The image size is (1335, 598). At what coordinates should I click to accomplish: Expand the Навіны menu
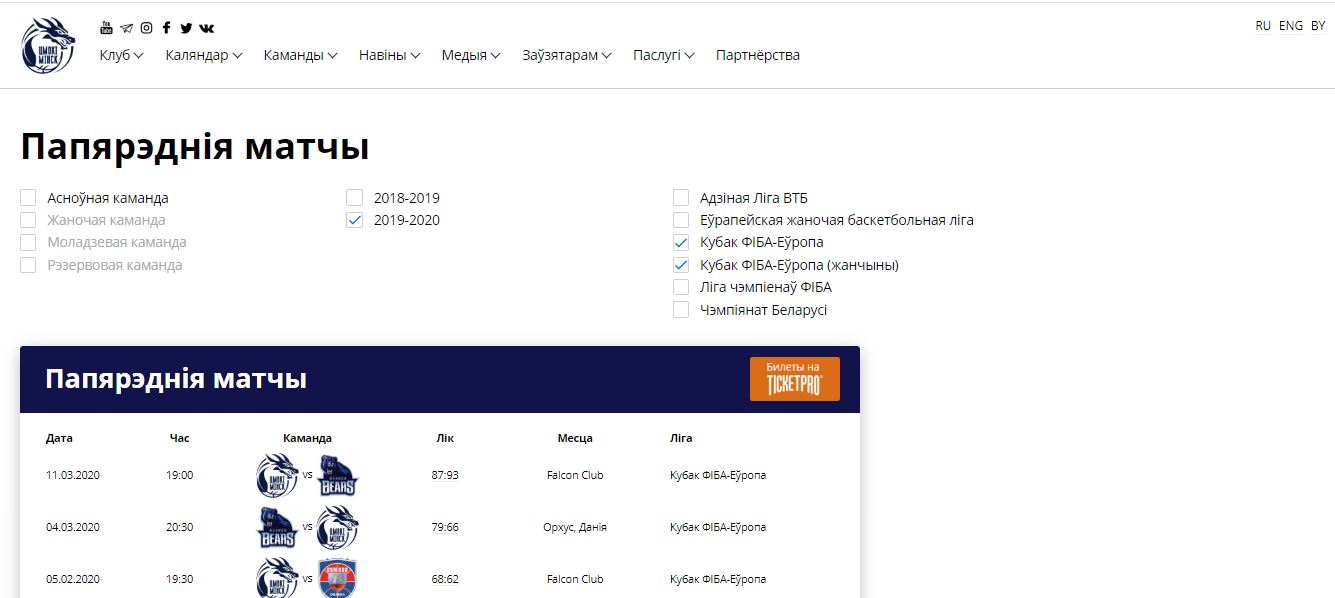[x=390, y=55]
